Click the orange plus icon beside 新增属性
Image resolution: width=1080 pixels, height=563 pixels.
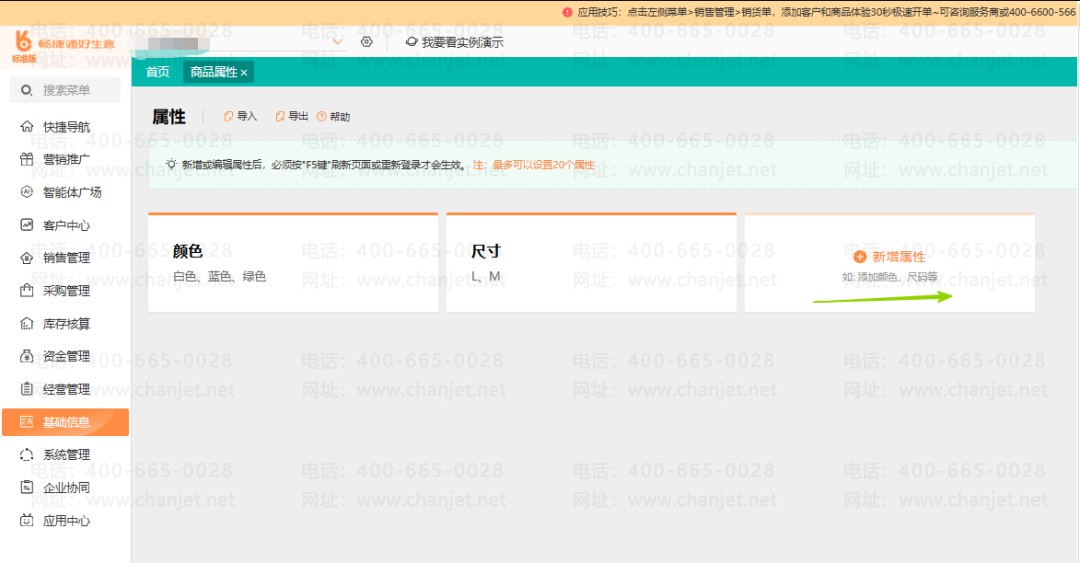(860, 257)
